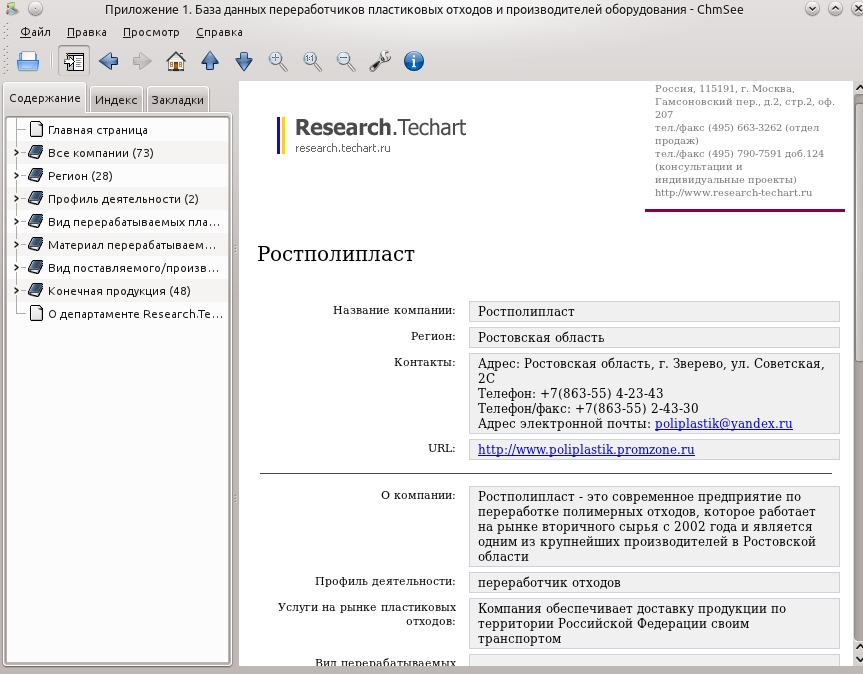Screen dimensions: 863x674
Task: Go back with the left arrow icon
Action: [108, 61]
